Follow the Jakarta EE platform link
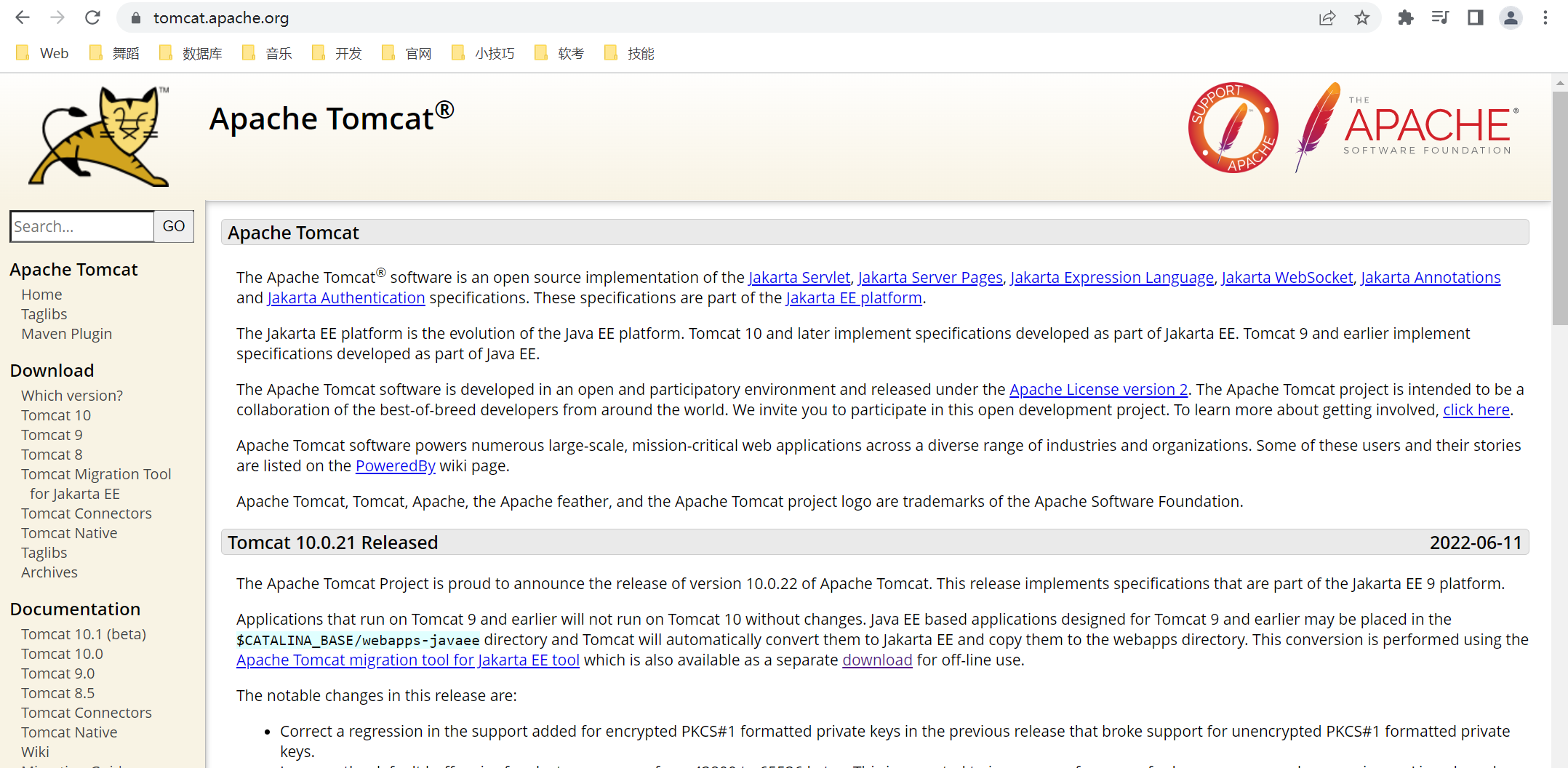1568x768 pixels. (854, 298)
